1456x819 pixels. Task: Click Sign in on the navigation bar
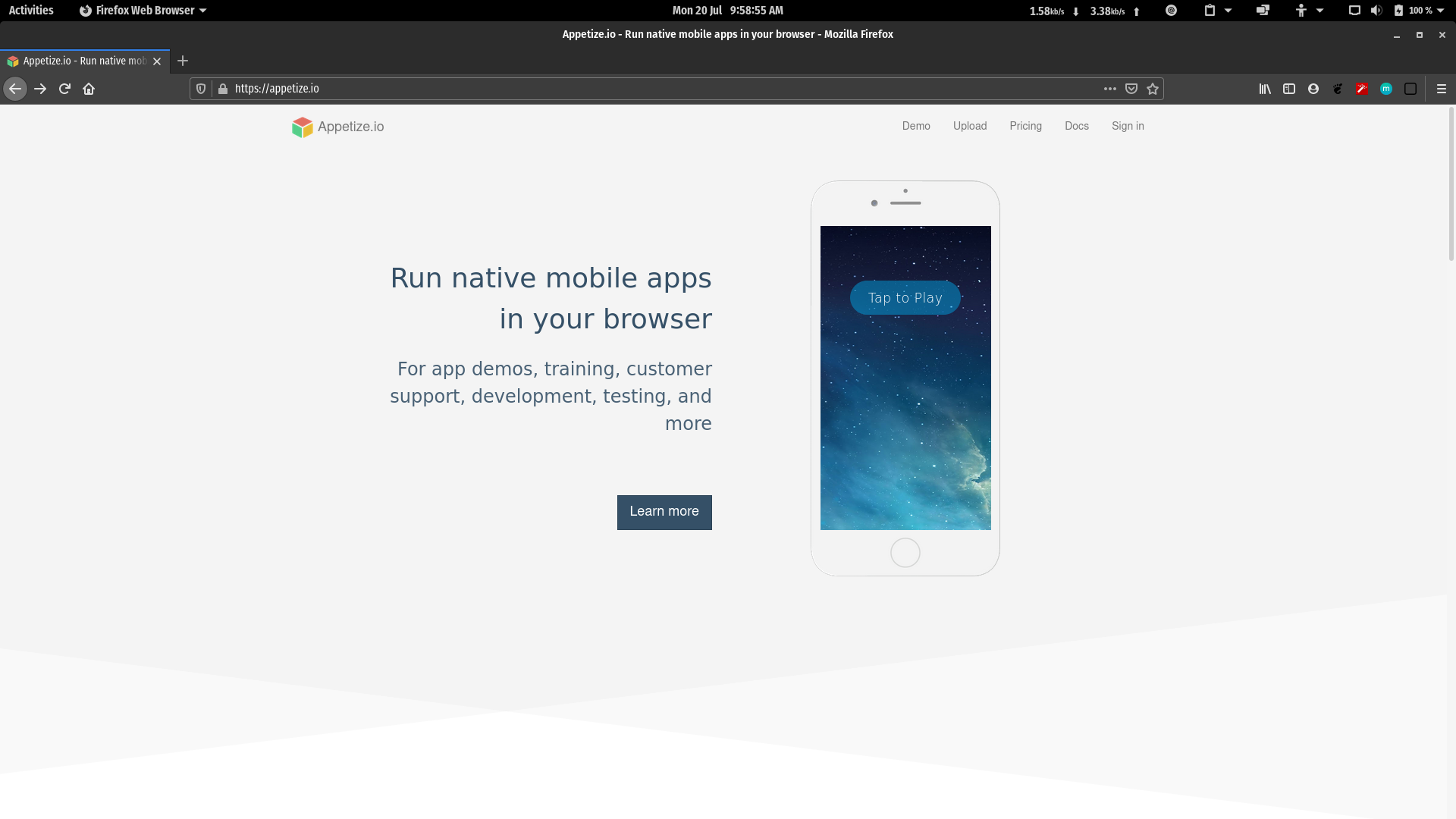[1128, 126]
